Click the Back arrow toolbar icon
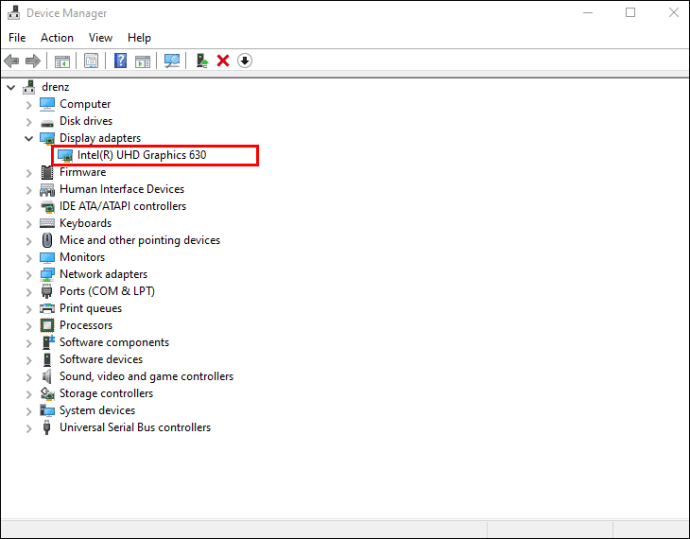 pyautogui.click(x=11, y=61)
